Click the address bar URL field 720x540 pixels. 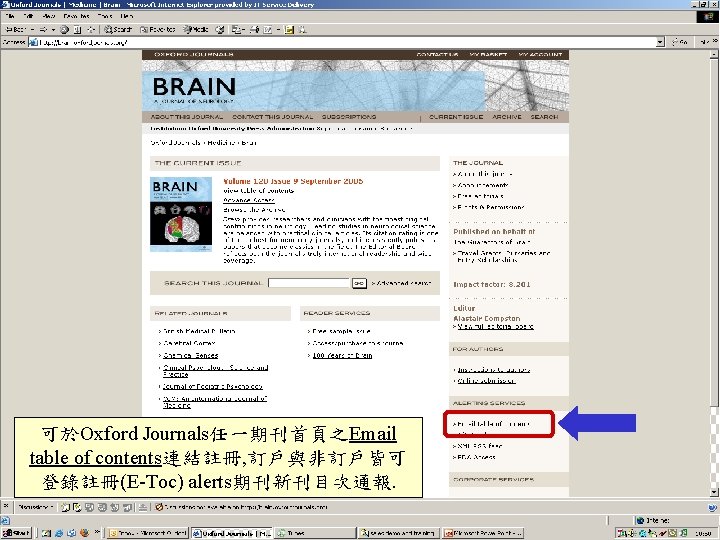[x=342, y=42]
